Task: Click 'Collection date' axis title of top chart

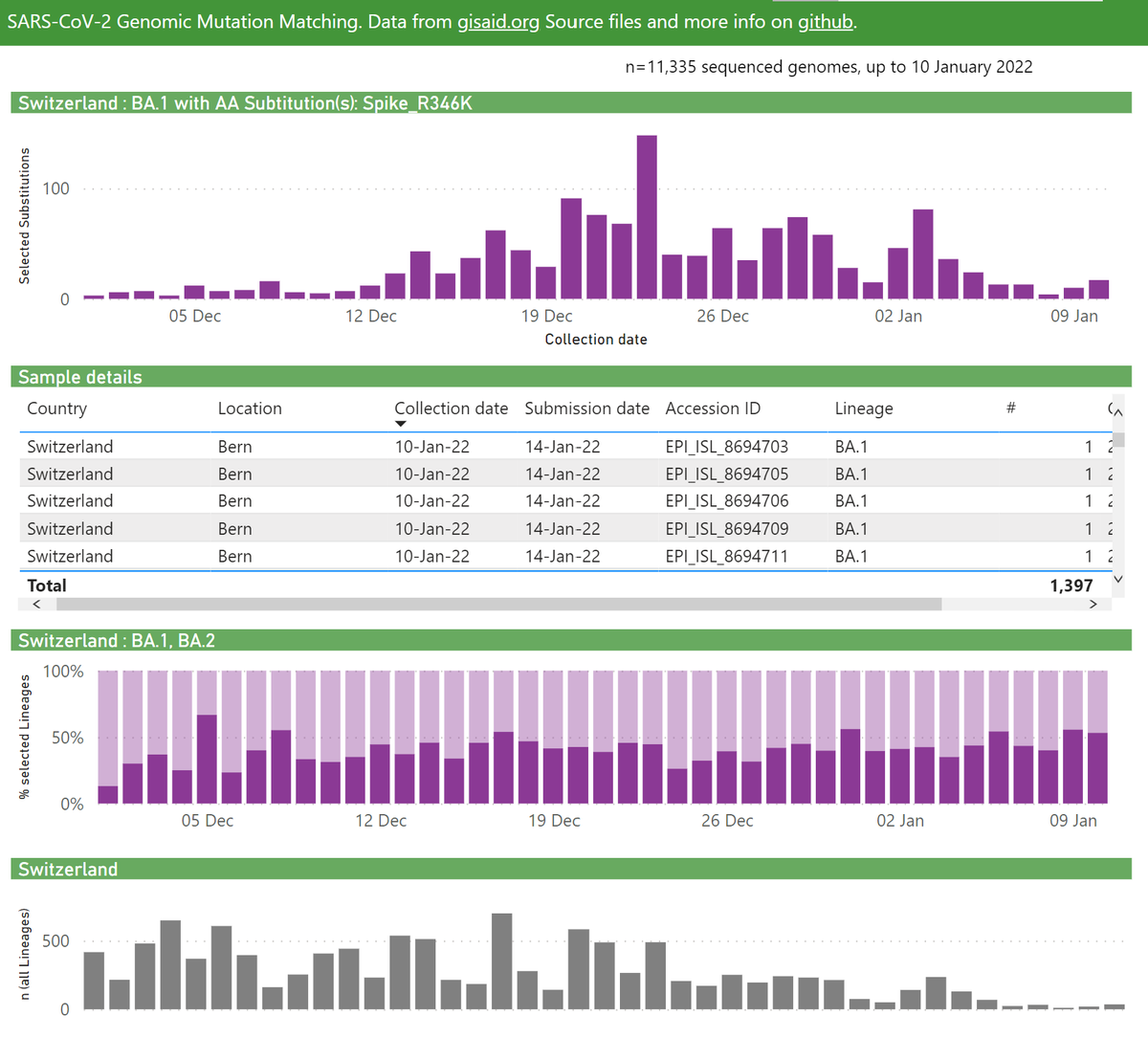Action: coord(596,340)
